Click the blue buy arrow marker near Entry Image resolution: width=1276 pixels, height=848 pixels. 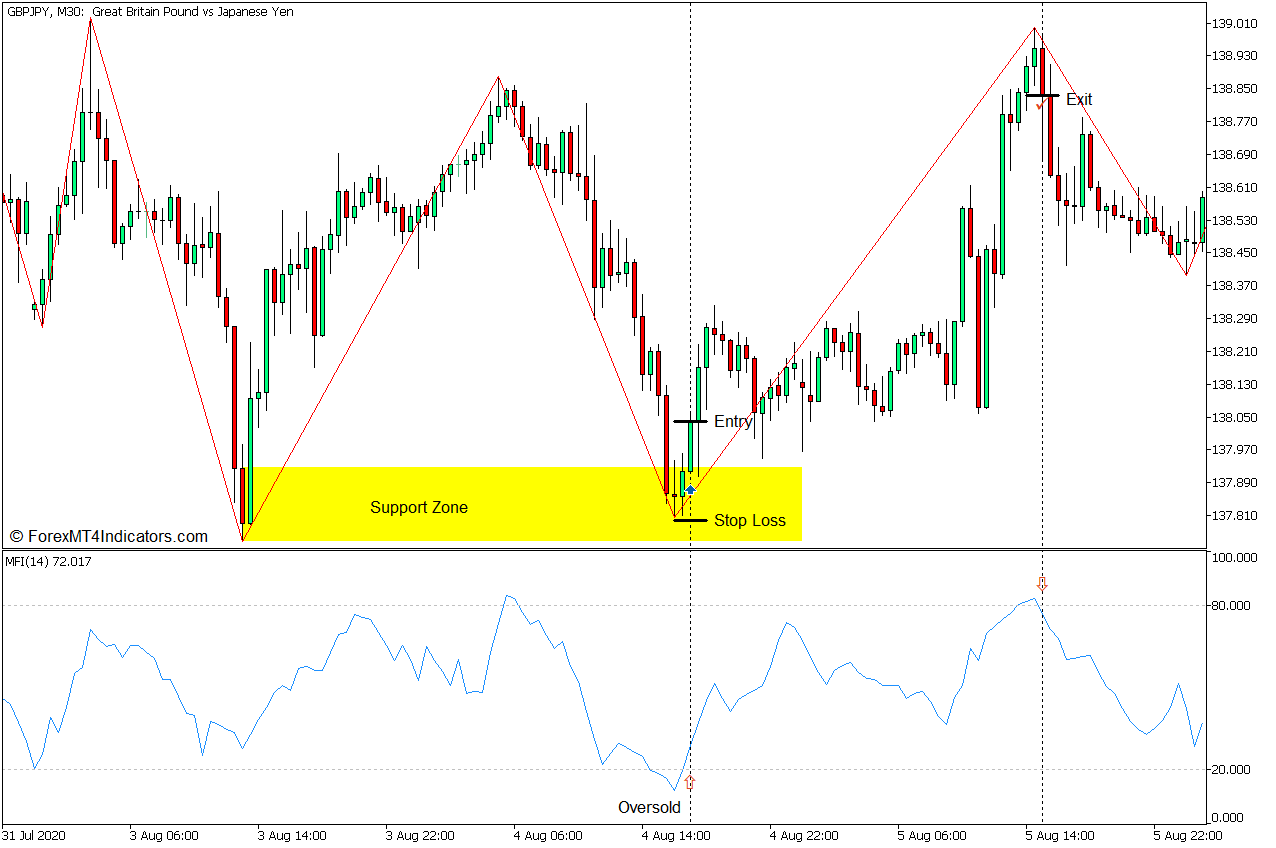(690, 489)
